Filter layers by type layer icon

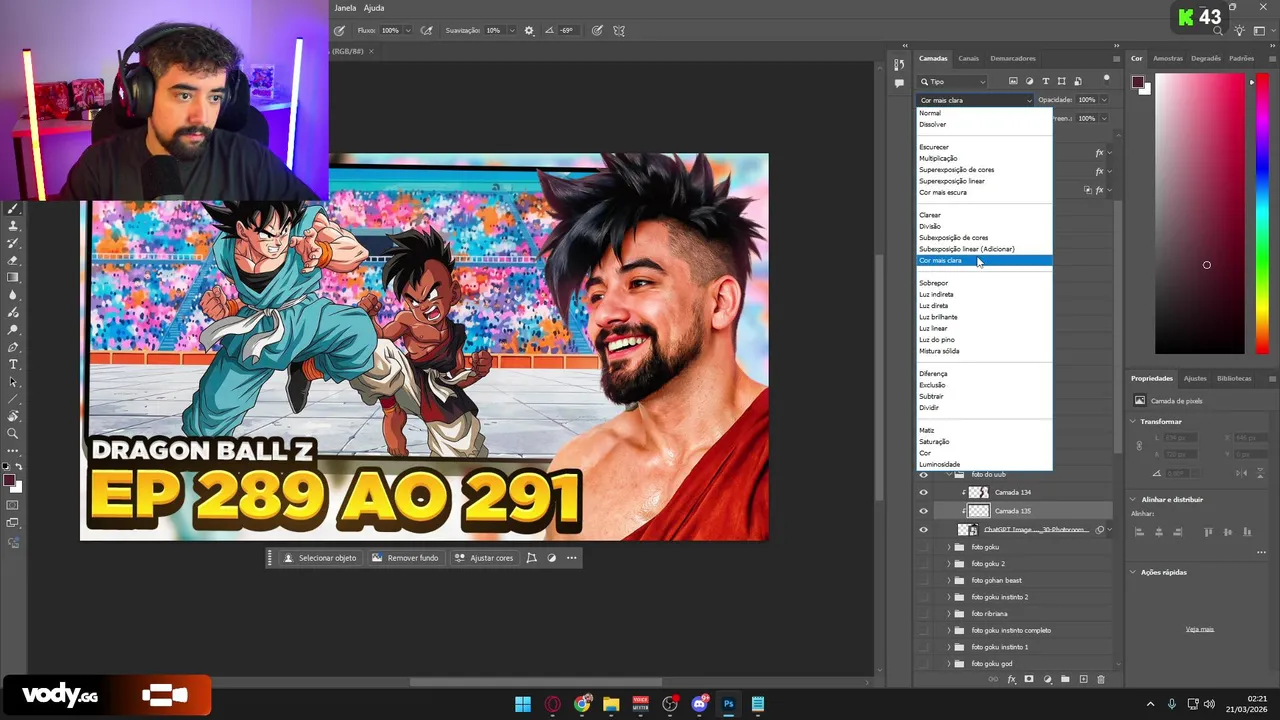pos(1045,81)
